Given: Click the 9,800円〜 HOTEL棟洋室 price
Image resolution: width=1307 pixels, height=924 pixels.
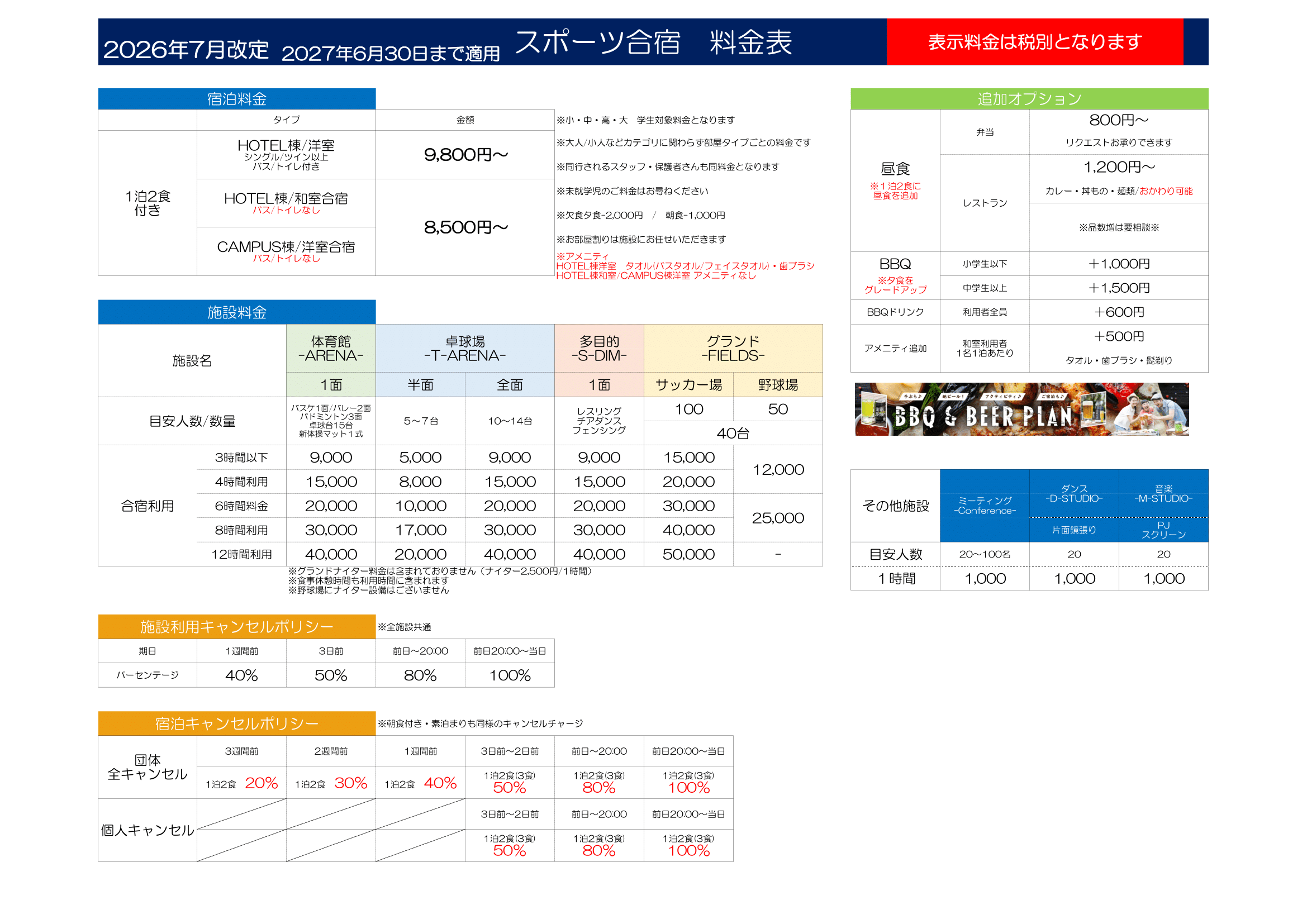Looking at the screenshot, I should pos(465,155).
